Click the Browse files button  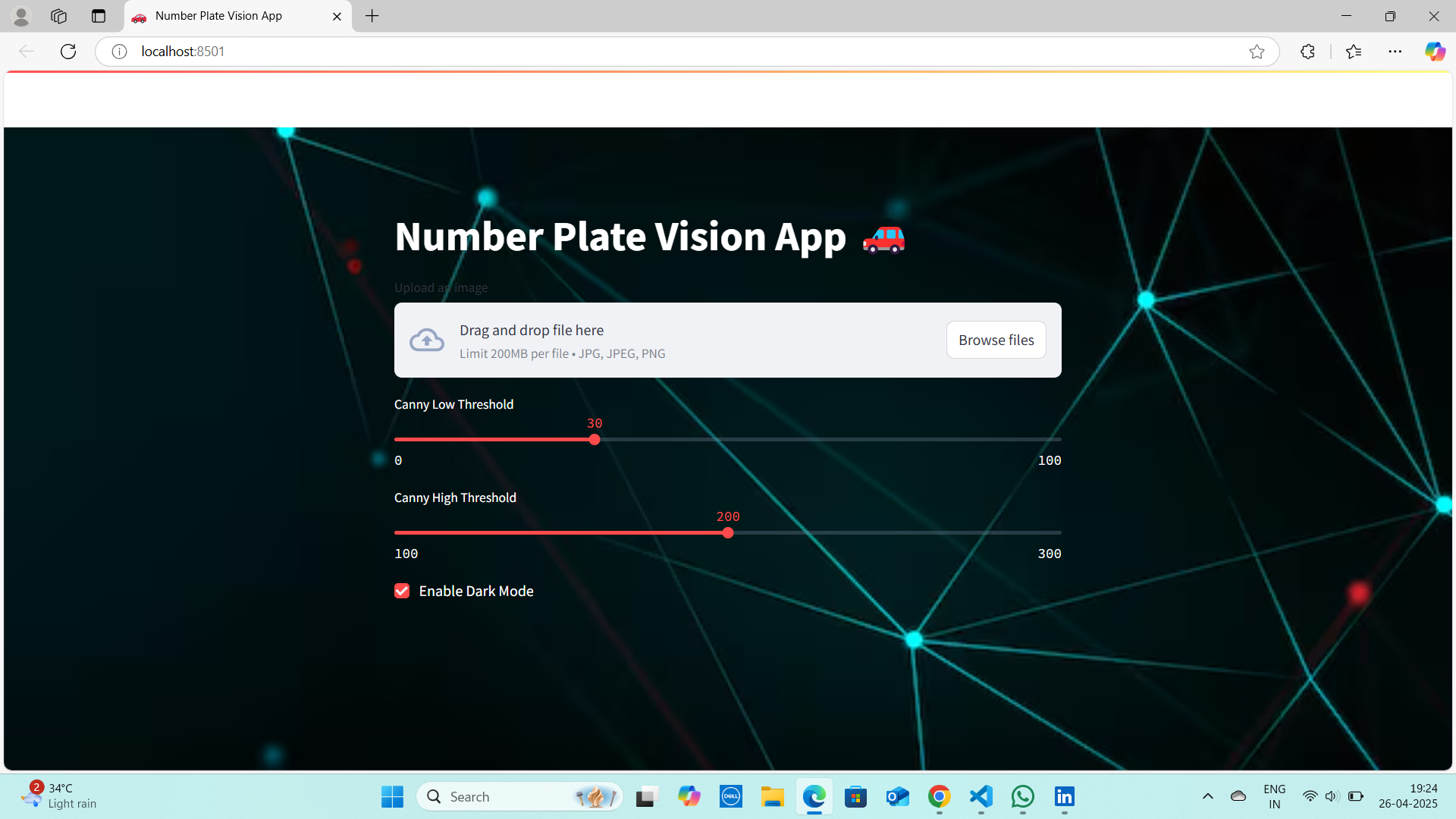996,340
